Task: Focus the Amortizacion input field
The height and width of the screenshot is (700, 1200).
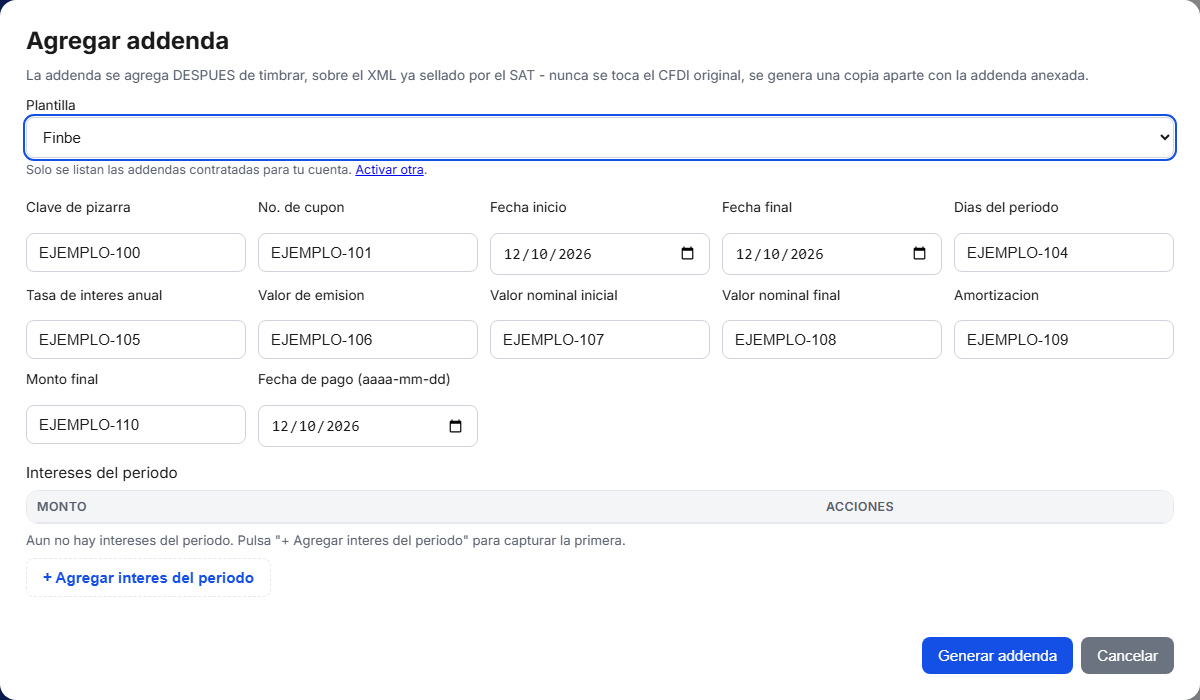Action: (x=1064, y=340)
